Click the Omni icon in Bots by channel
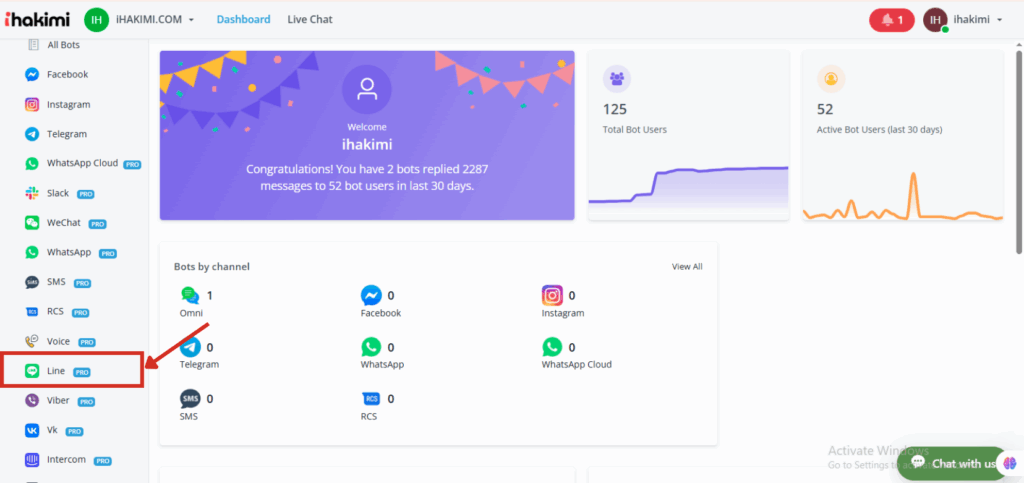Image resolution: width=1024 pixels, height=483 pixels. click(x=190, y=295)
